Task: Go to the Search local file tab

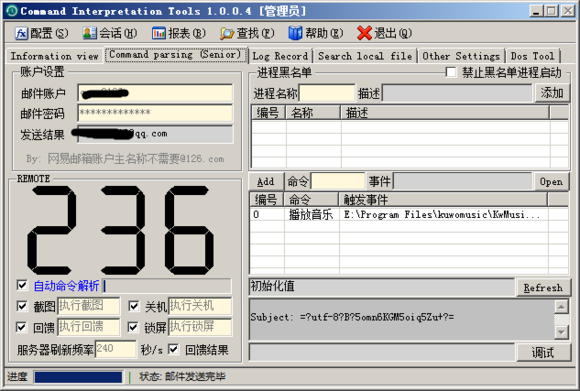Action: [x=365, y=56]
